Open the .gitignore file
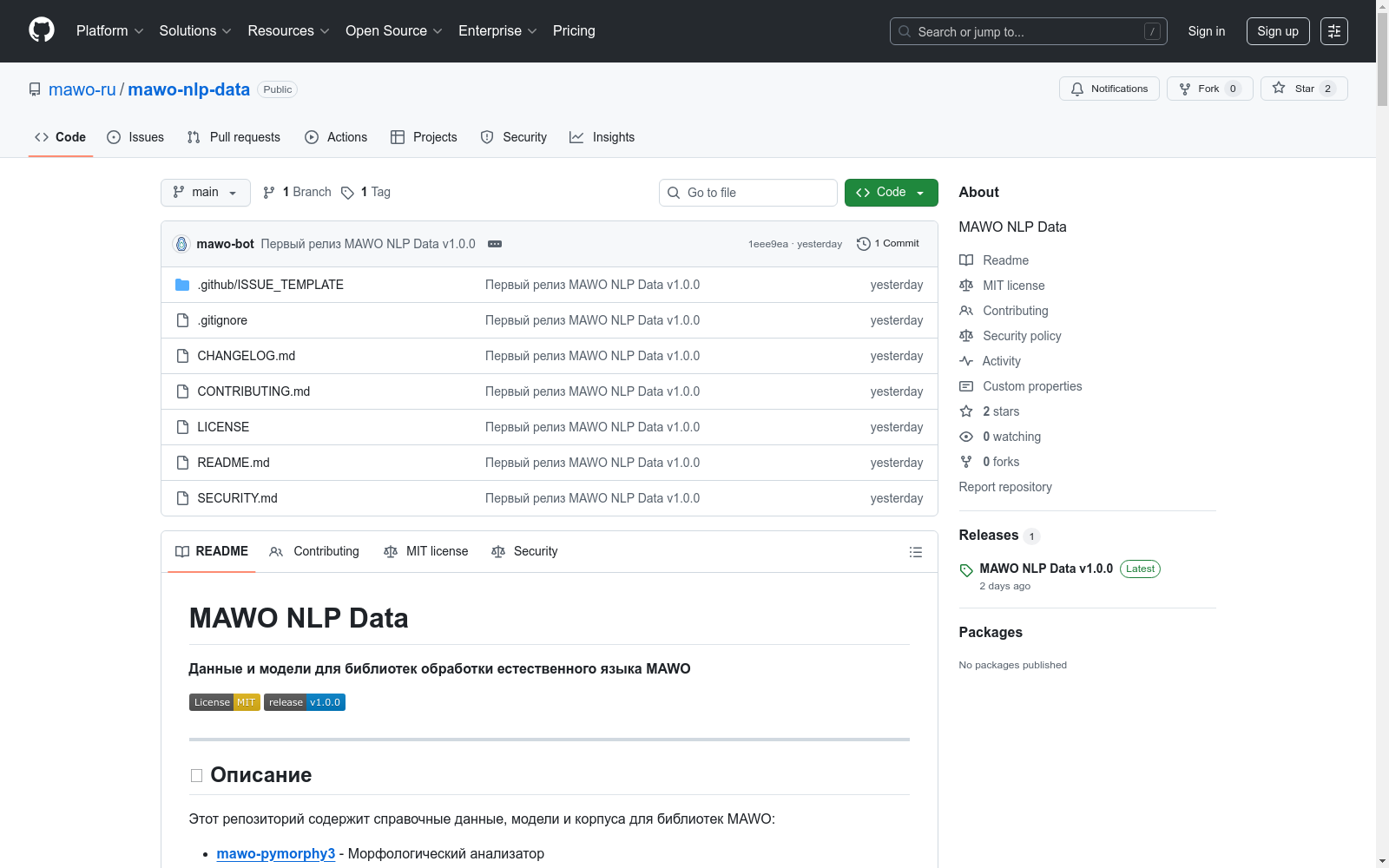This screenshot has width=1389, height=868. coord(222,320)
